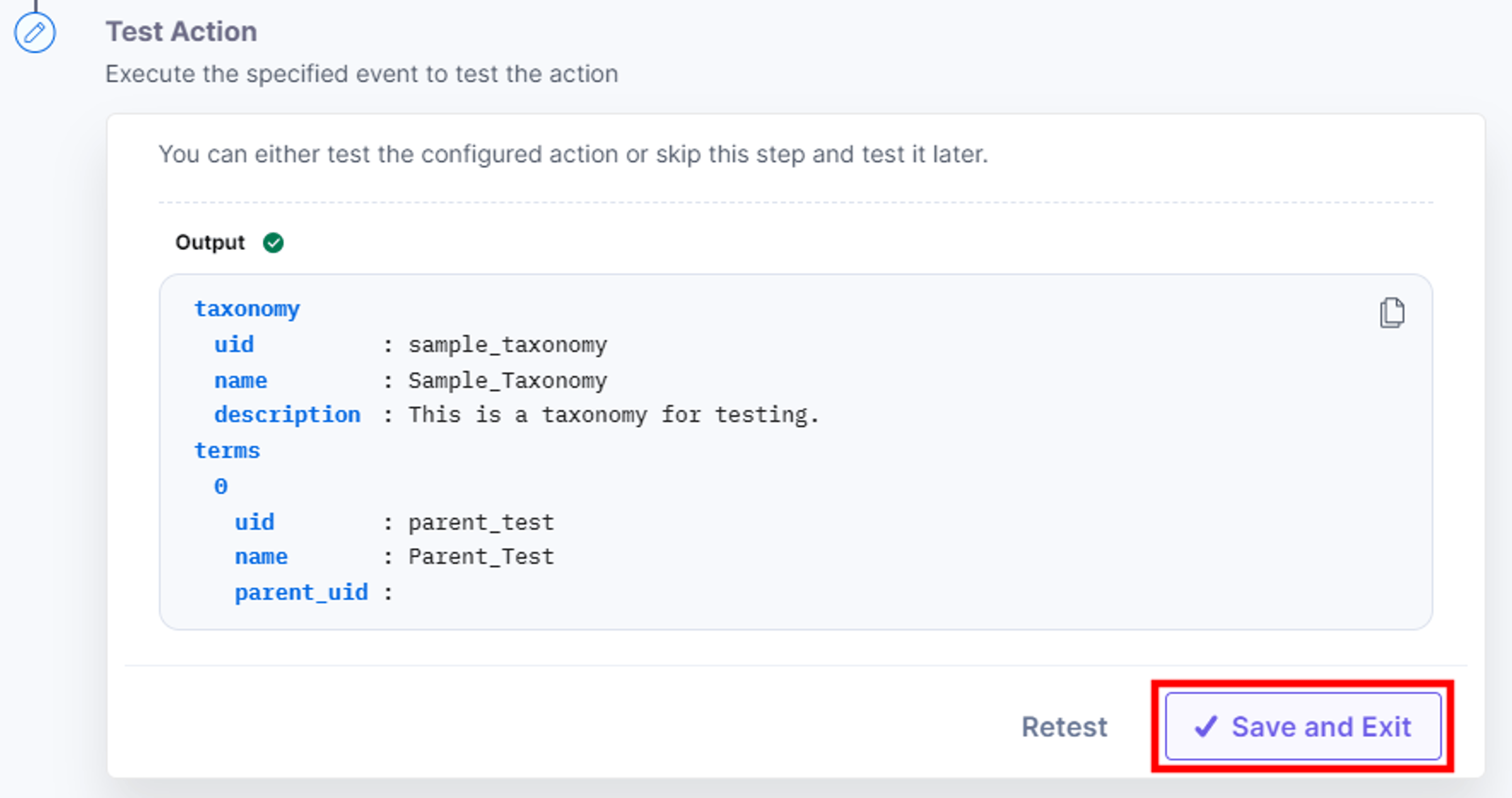Viewport: 1512px width, 798px height.
Task: Click the checkmark inside Save and Exit
Action: tap(1206, 727)
